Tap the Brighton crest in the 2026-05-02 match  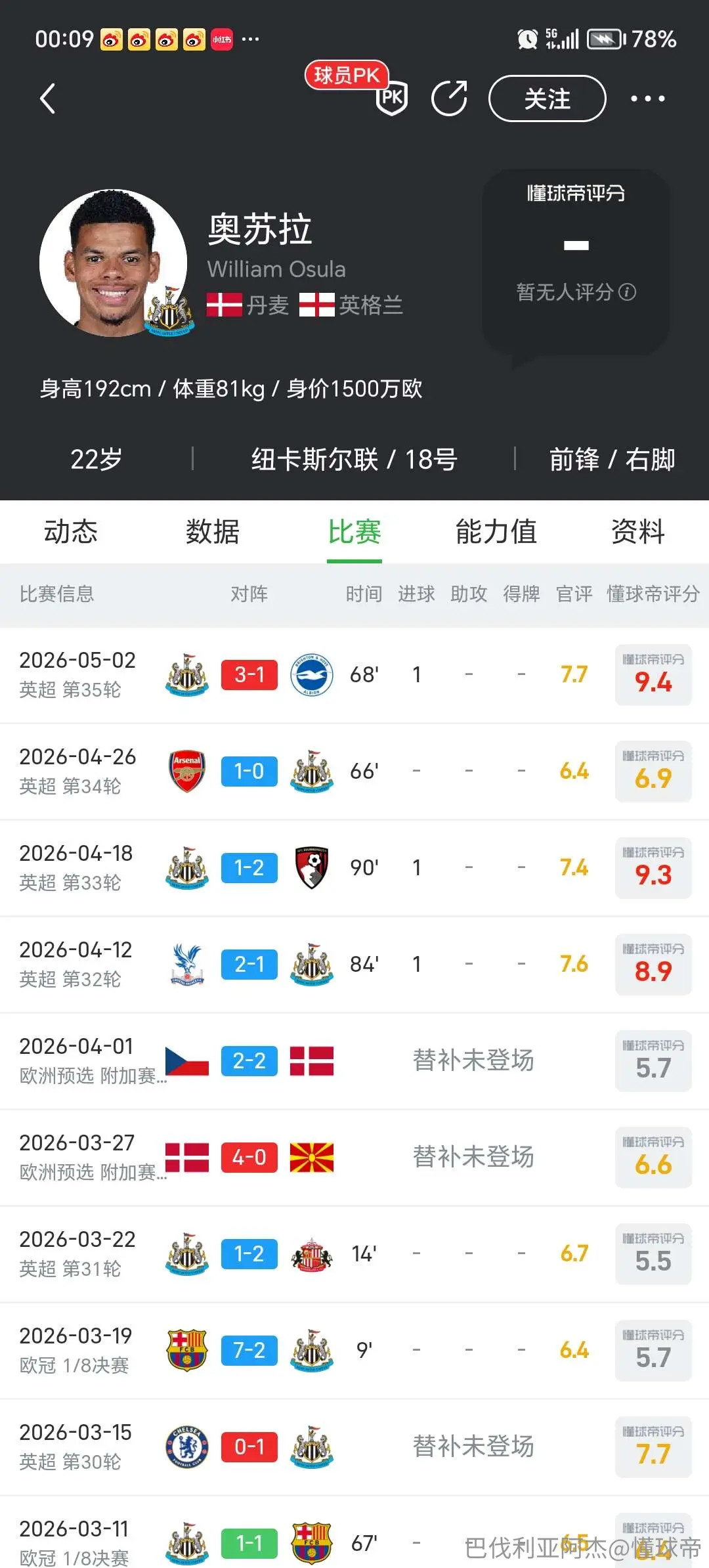(312, 674)
